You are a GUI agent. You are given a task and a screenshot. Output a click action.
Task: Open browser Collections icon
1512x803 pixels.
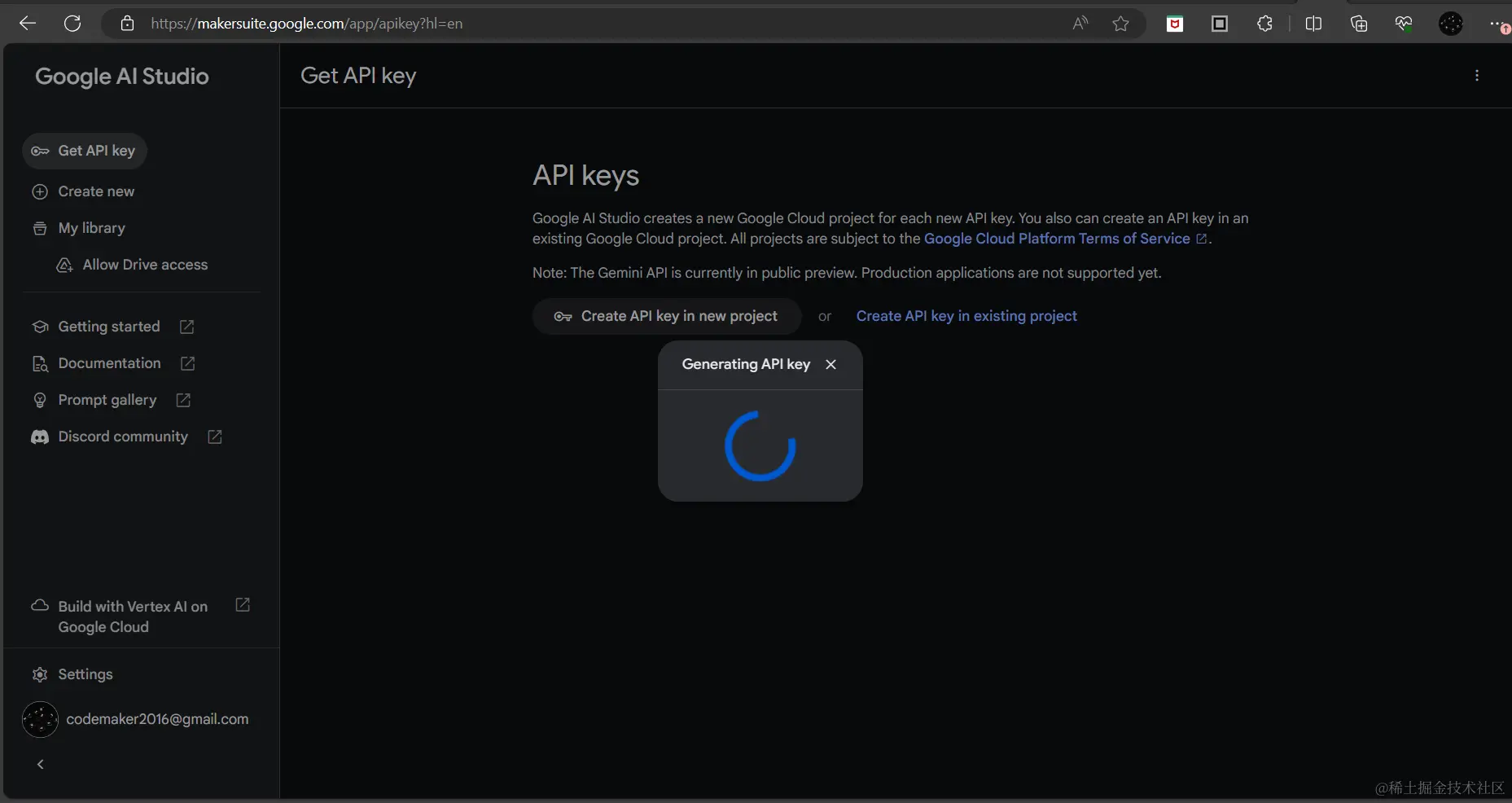pyautogui.click(x=1358, y=24)
